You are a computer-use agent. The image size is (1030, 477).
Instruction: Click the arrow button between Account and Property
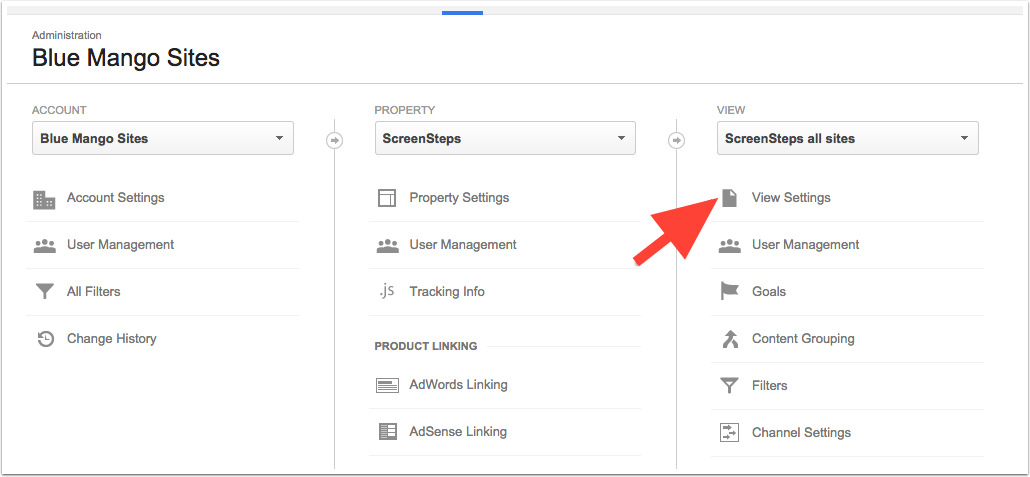pyautogui.click(x=335, y=140)
